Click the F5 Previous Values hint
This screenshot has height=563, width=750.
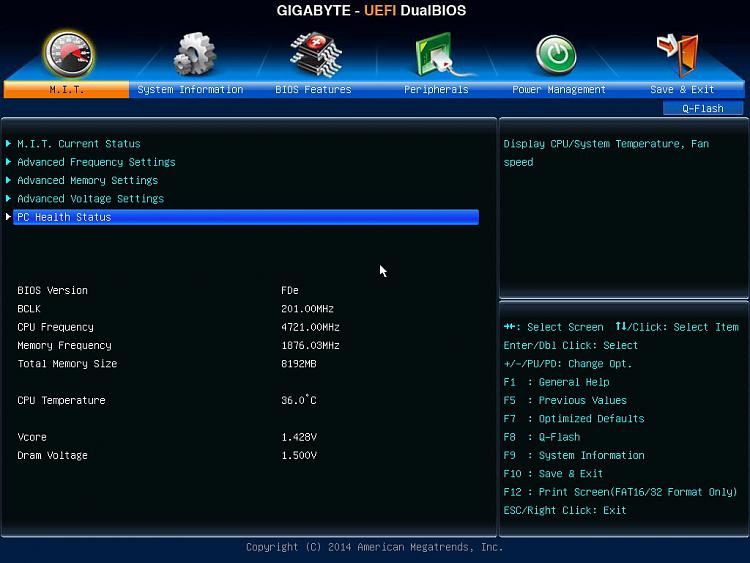click(565, 400)
